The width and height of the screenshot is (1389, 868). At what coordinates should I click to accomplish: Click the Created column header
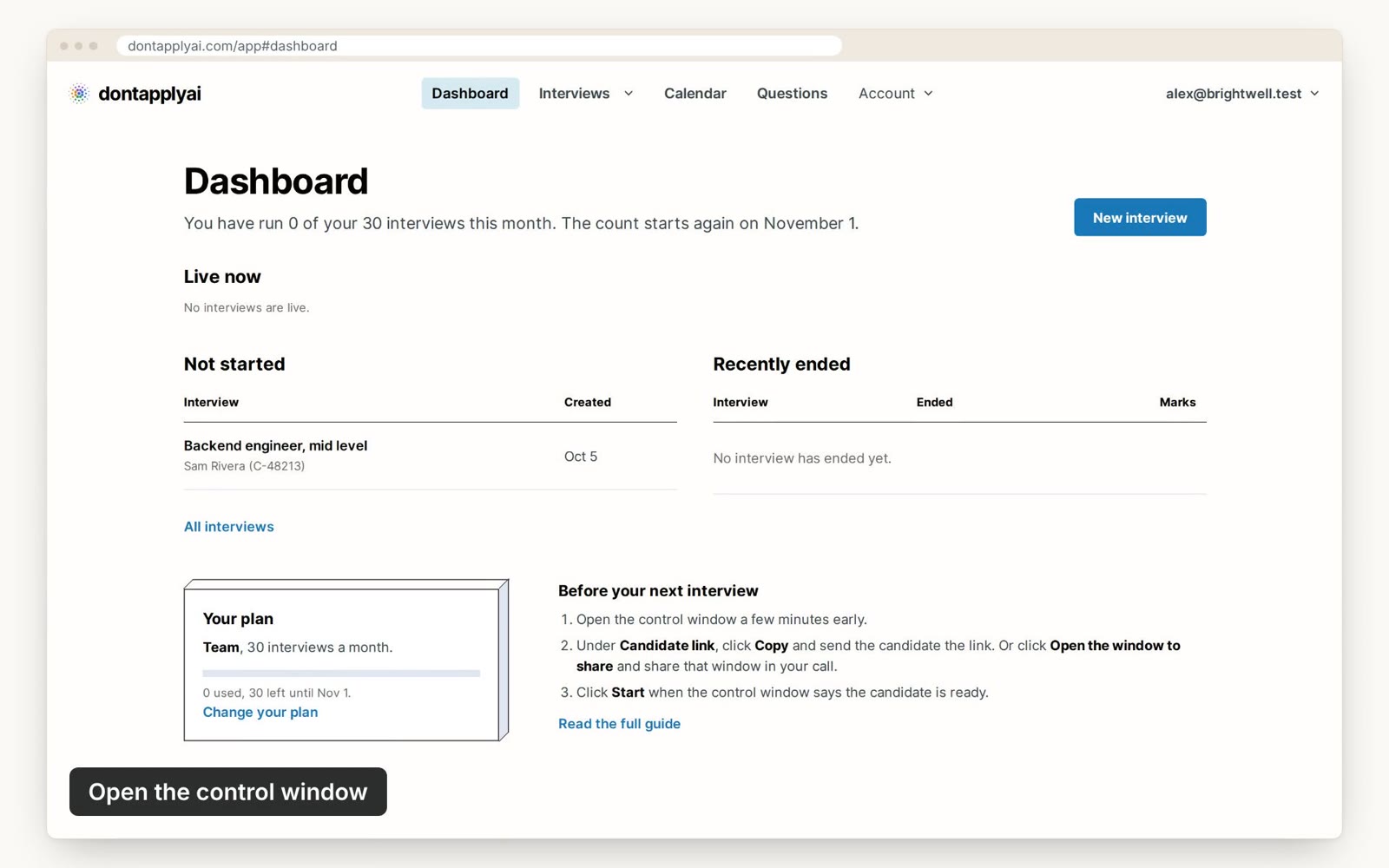588,402
